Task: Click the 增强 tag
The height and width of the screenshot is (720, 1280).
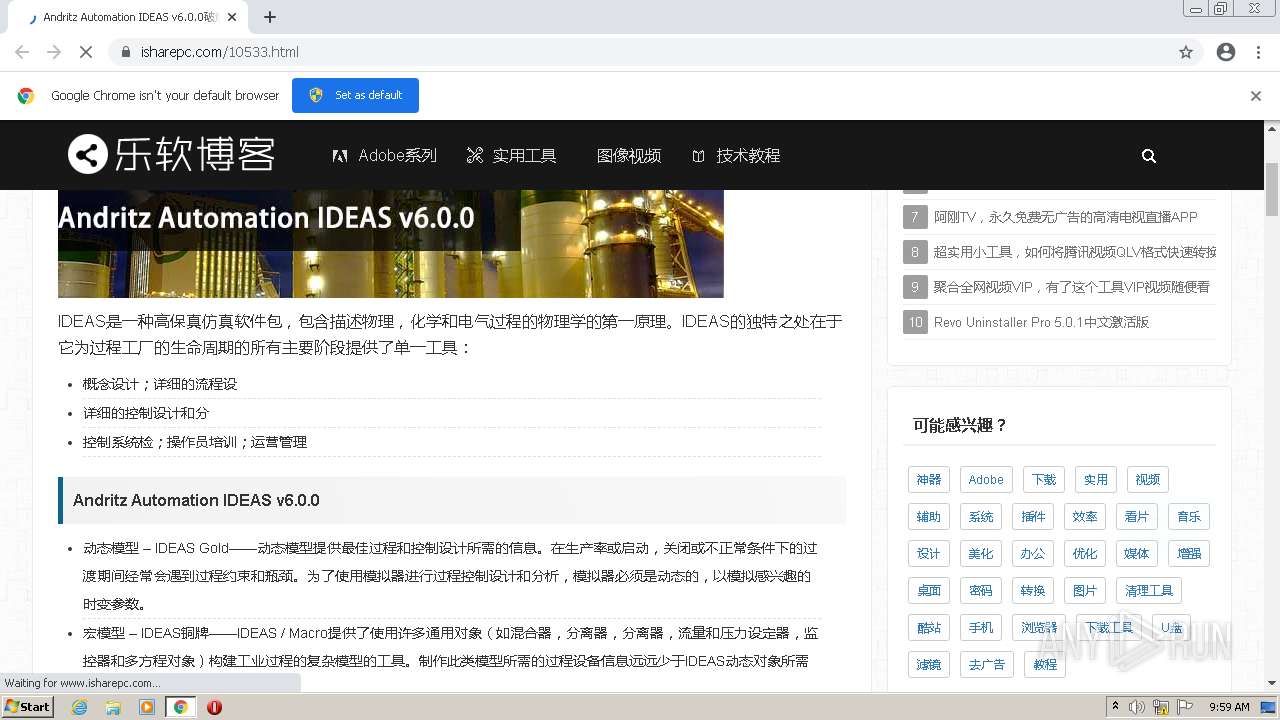Action: pyautogui.click(x=1189, y=554)
